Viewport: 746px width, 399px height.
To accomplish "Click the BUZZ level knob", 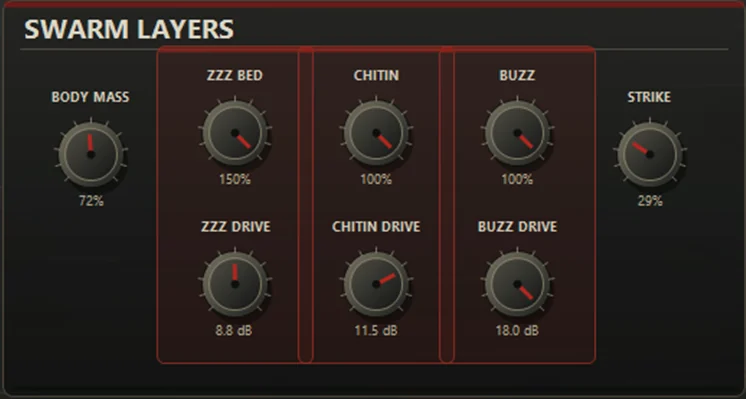I will [x=517, y=133].
